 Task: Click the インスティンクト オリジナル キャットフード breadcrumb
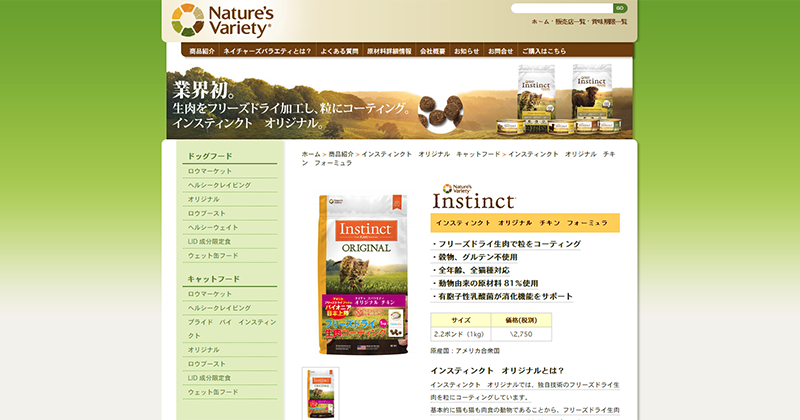click(x=431, y=154)
